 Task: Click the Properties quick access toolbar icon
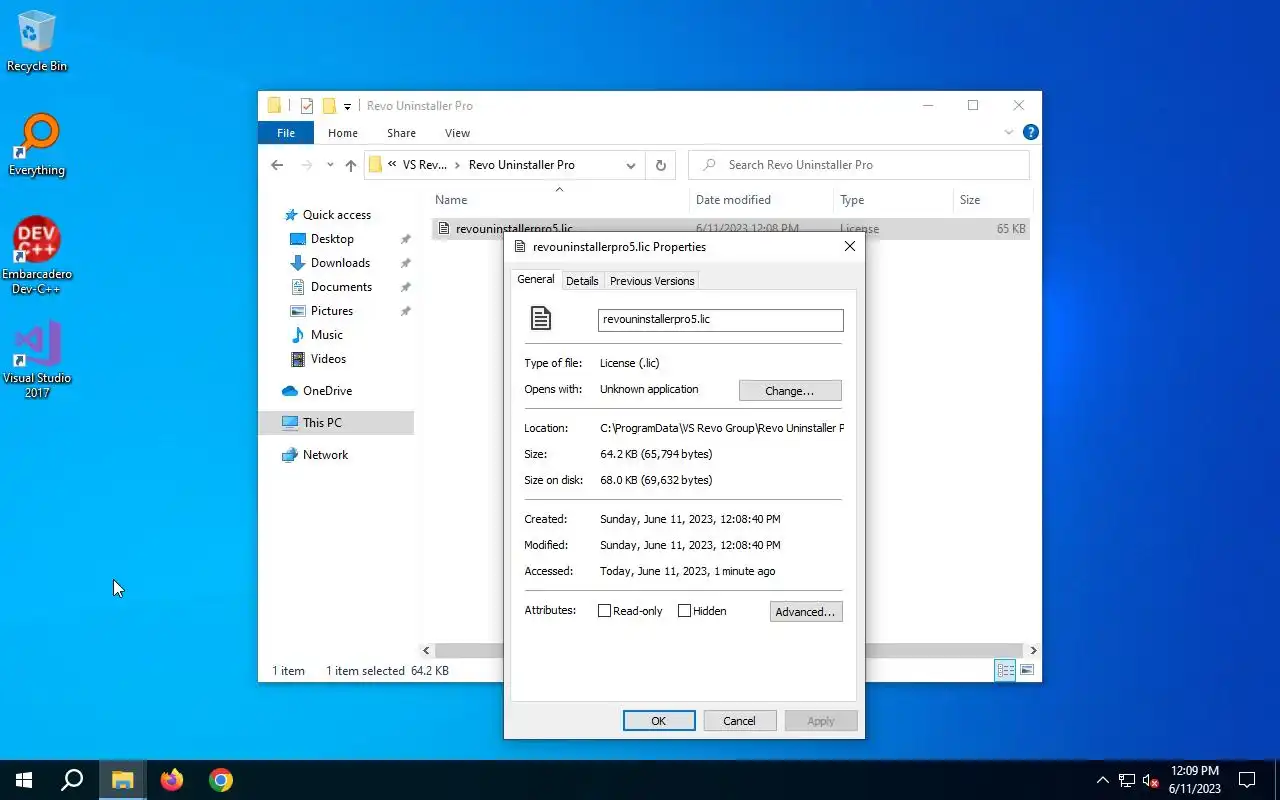coord(307,106)
